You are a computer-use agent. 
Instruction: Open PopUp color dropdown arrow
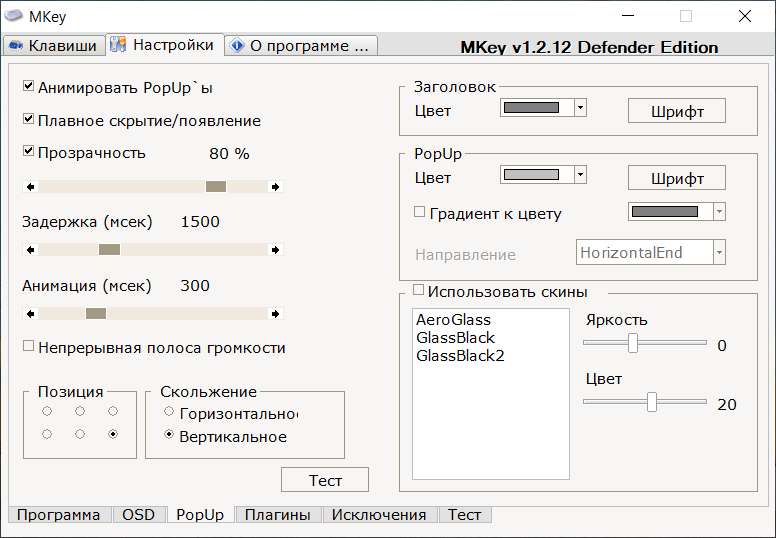580,174
